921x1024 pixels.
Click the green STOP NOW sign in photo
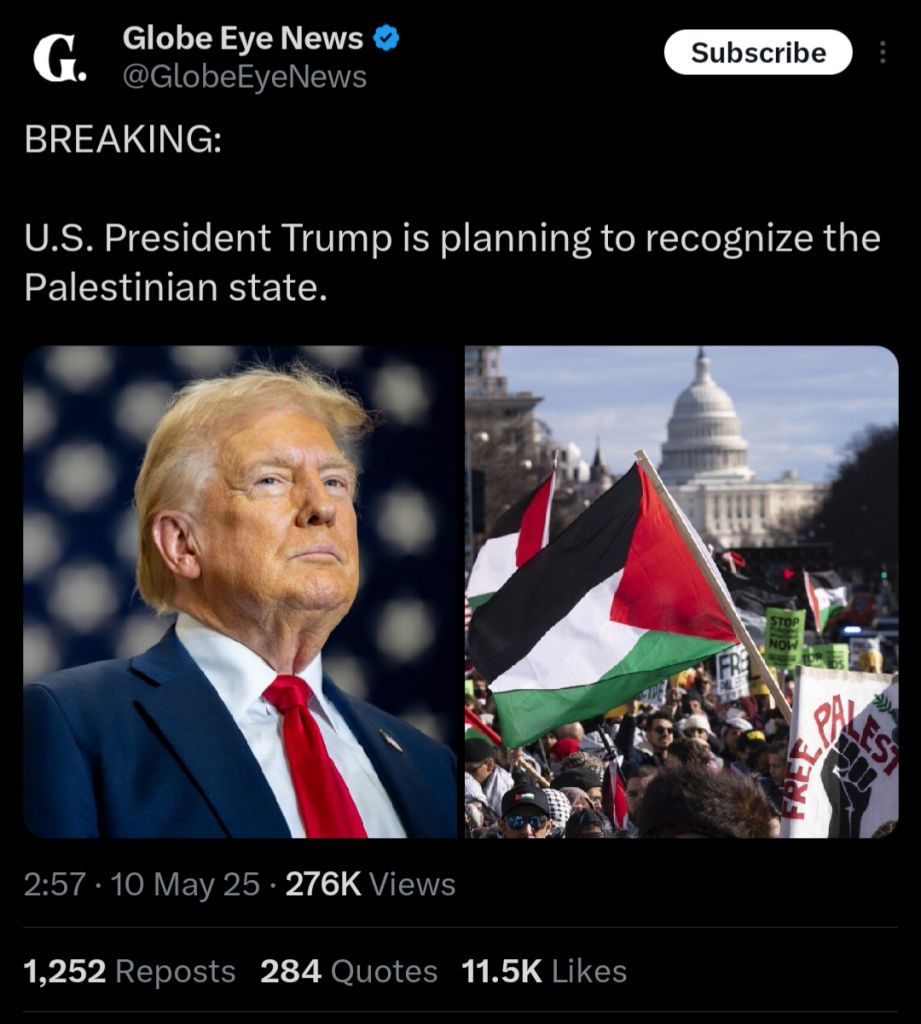[784, 637]
